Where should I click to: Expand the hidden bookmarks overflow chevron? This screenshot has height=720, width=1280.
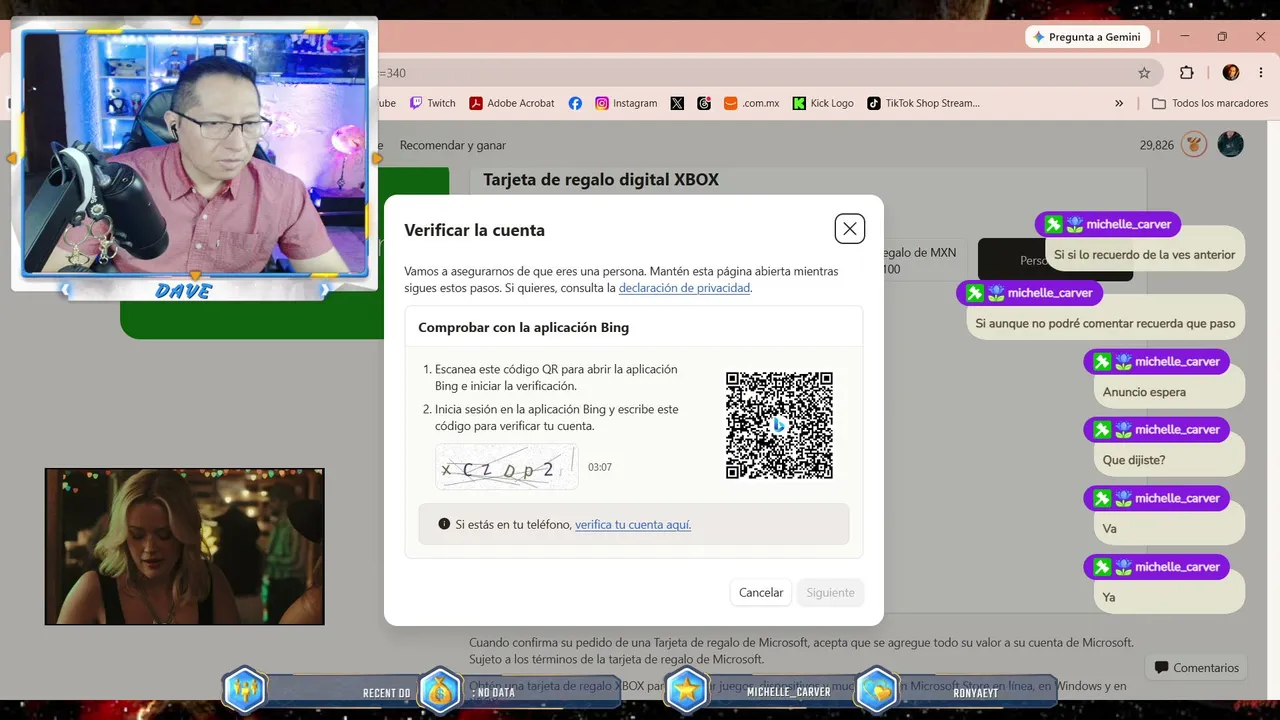(1119, 103)
